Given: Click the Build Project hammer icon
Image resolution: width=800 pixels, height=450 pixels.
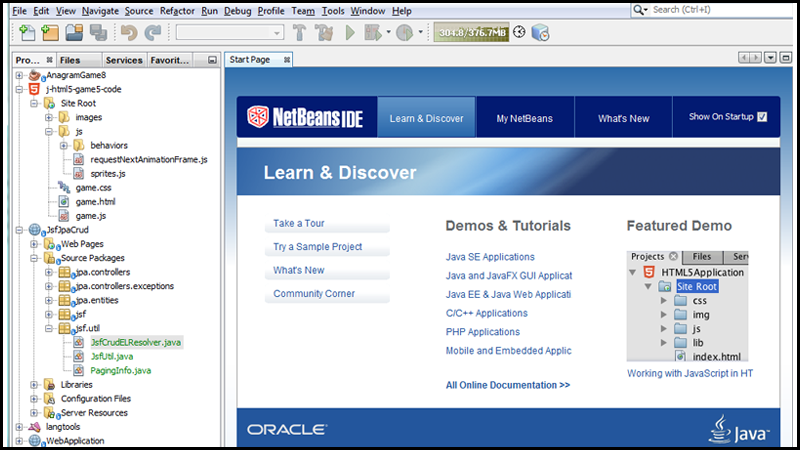Looking at the screenshot, I should 299,33.
